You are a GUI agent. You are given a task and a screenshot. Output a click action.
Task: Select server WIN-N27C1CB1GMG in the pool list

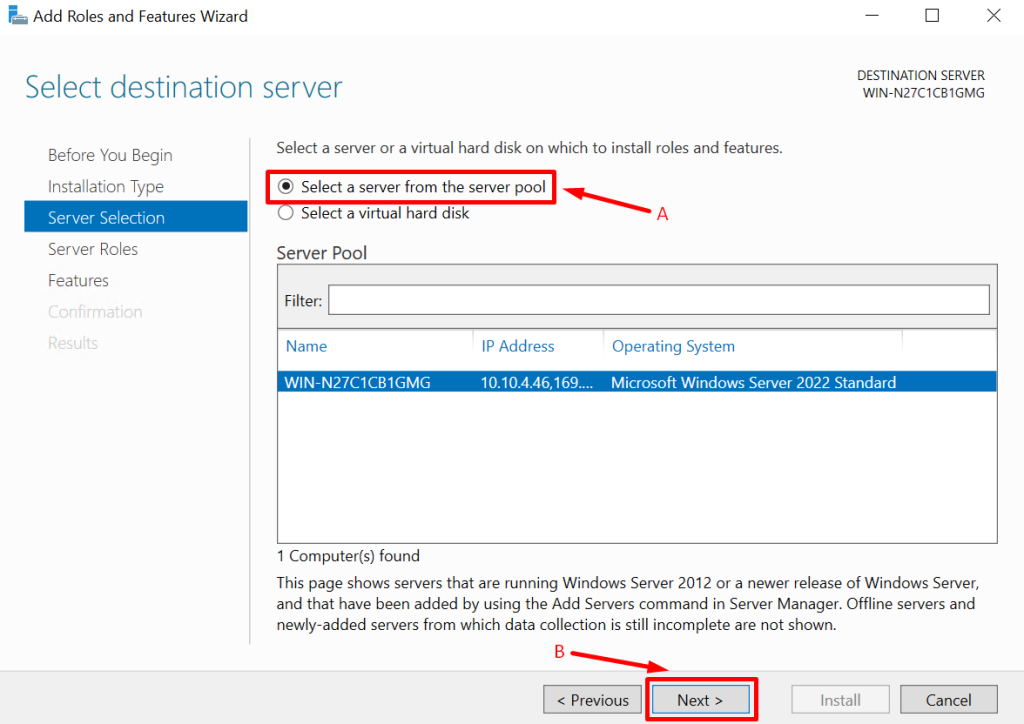358,382
